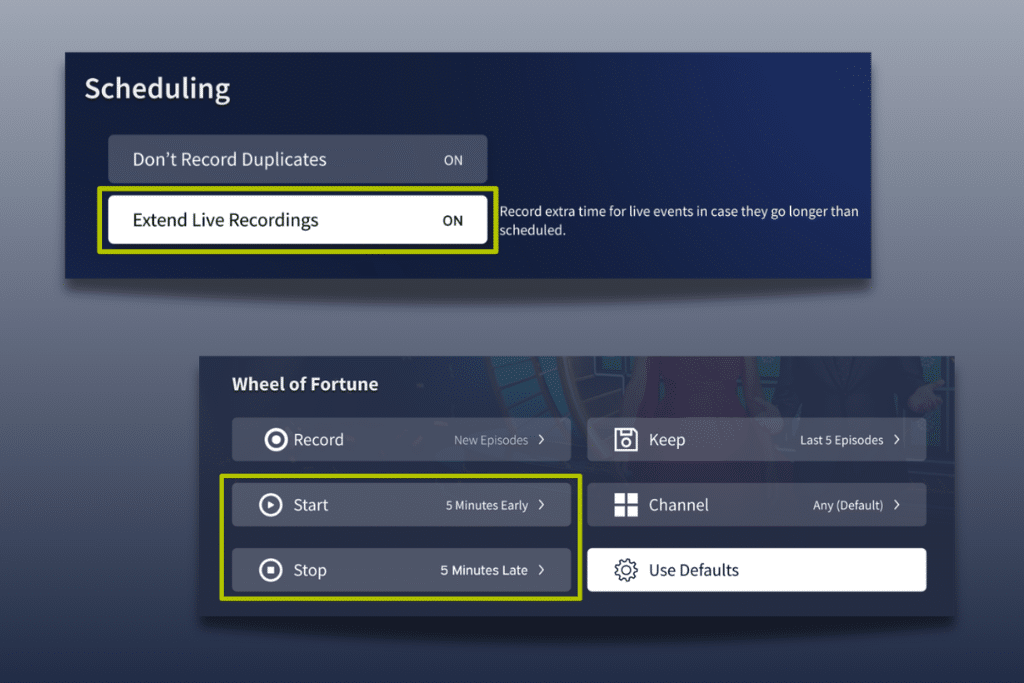Viewport: 1024px width, 683px height.
Task: Select the "5 Minutes Early" start value
Action: (486, 505)
